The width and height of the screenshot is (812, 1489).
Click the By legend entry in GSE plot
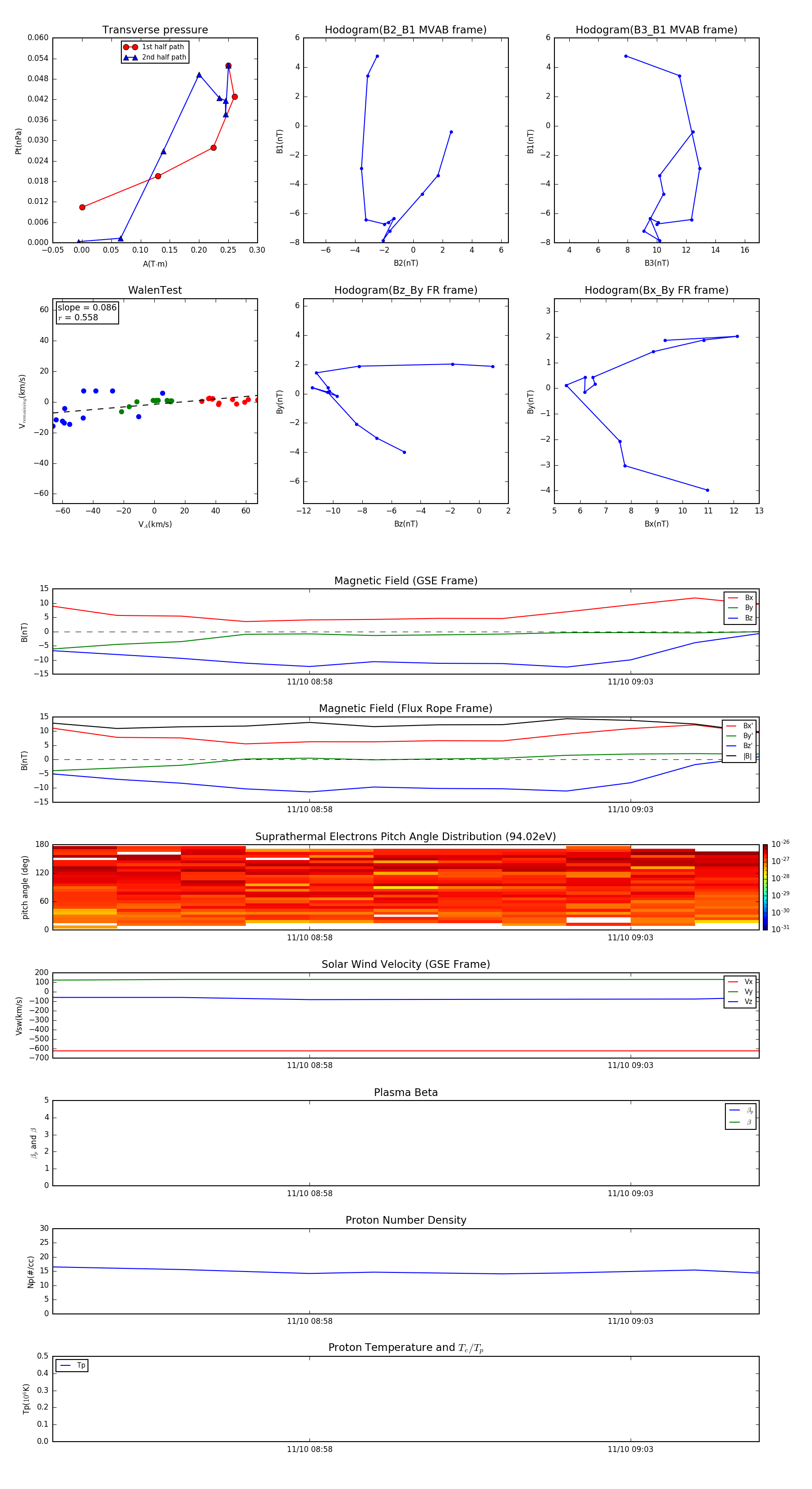coord(740,607)
